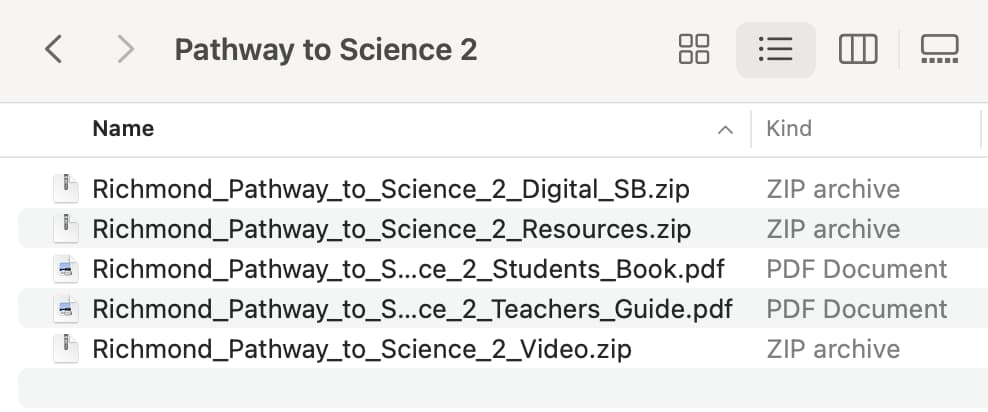The width and height of the screenshot is (988, 412).
Task: Select Richmond_Pathway_to_Science_2_Digital_SB.zip file
Action: point(391,189)
